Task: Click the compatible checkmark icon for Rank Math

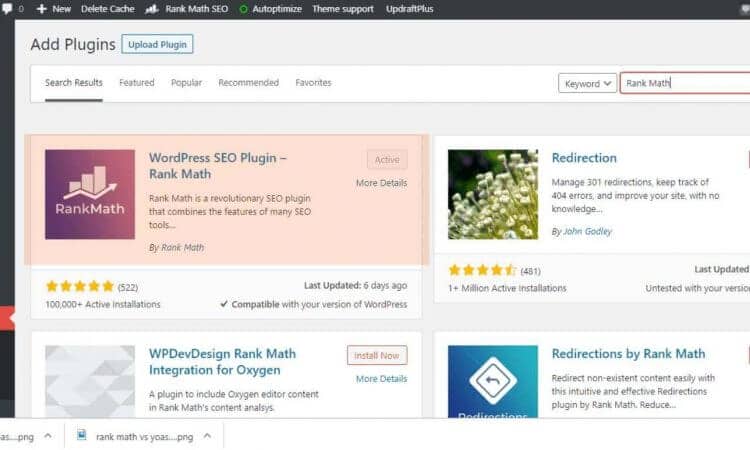Action: point(223,304)
